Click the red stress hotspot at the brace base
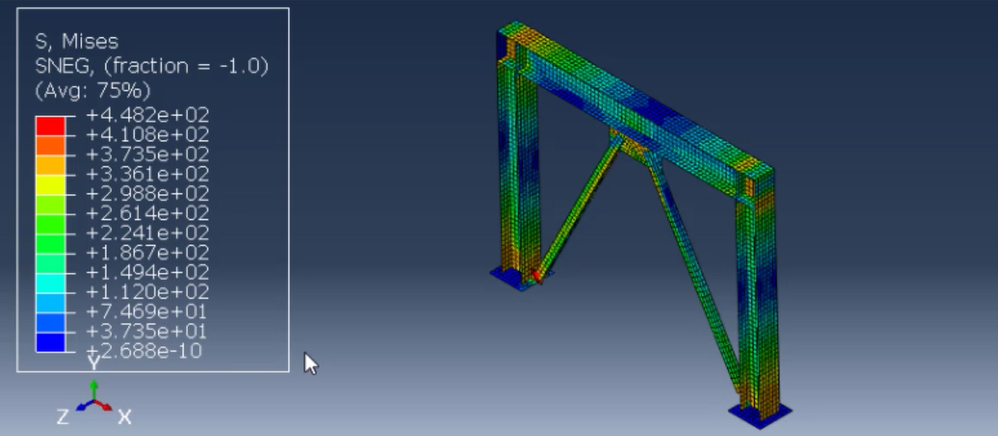This screenshot has width=998, height=436. (536, 276)
